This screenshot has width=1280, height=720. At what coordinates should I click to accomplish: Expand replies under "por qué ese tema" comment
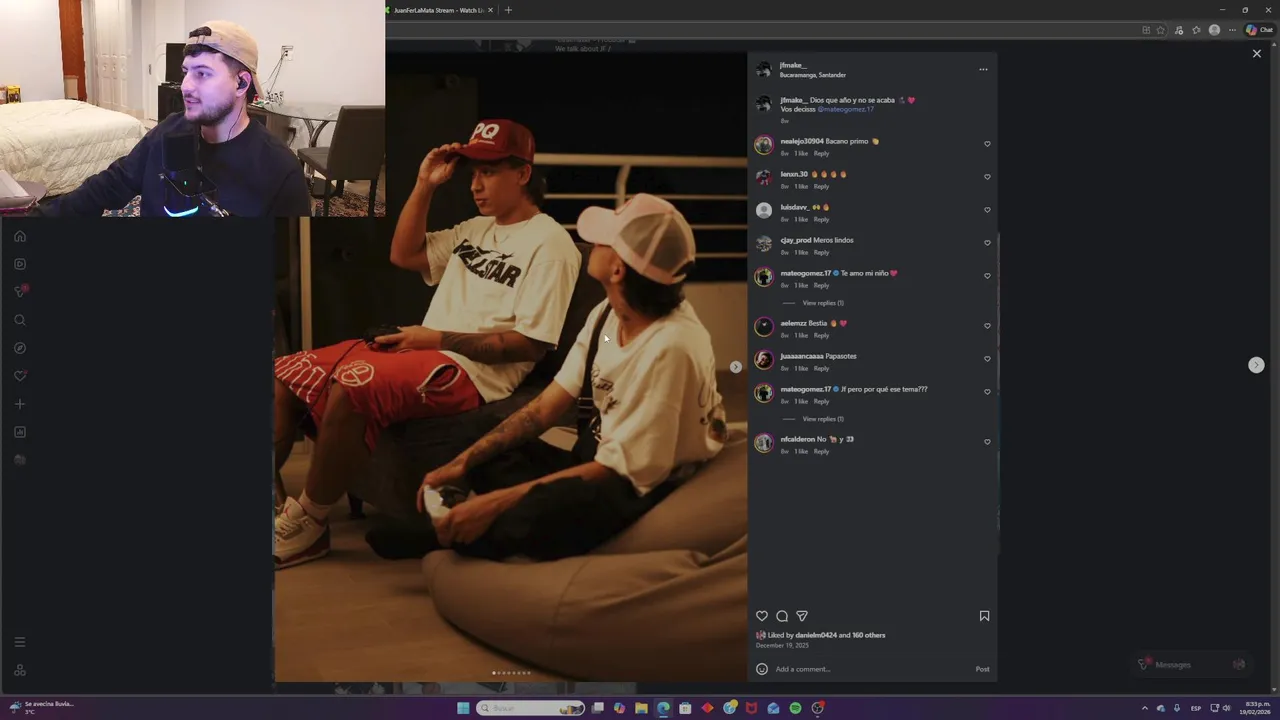(823, 419)
